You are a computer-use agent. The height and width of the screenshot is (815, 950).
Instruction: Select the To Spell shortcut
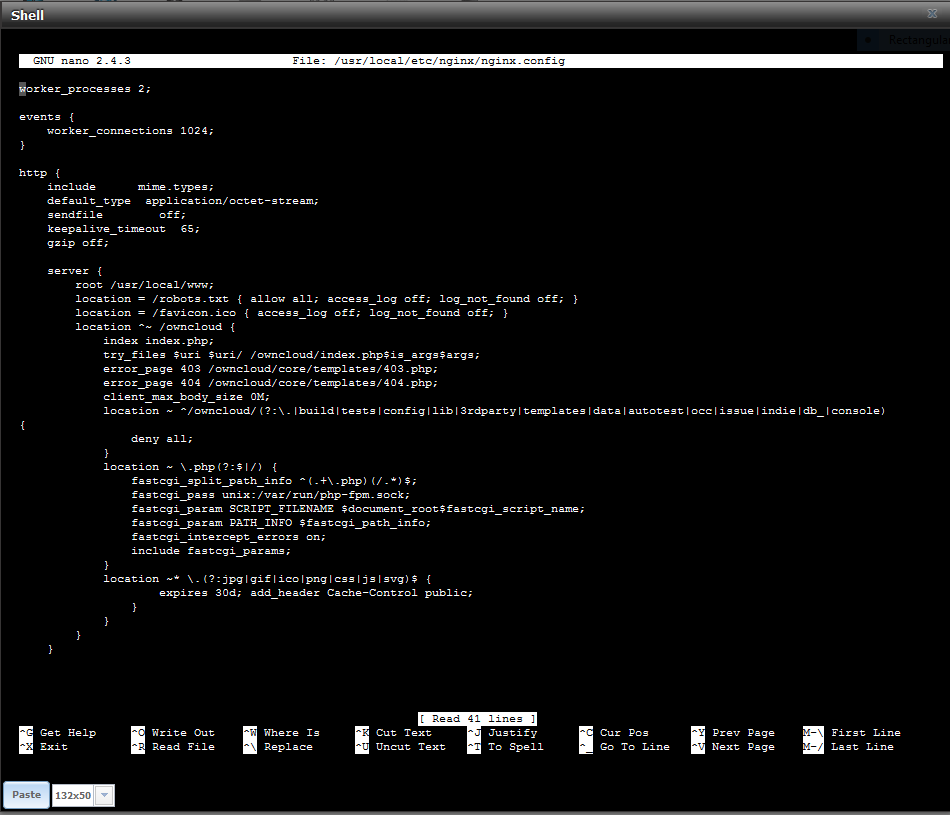515,747
